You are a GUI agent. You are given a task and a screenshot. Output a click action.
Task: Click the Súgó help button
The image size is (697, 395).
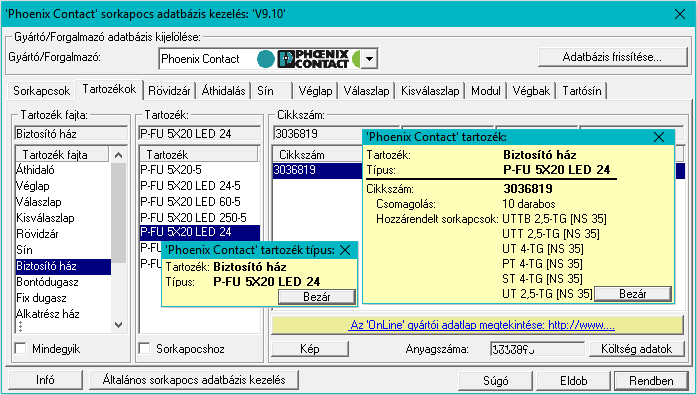tap(496, 381)
